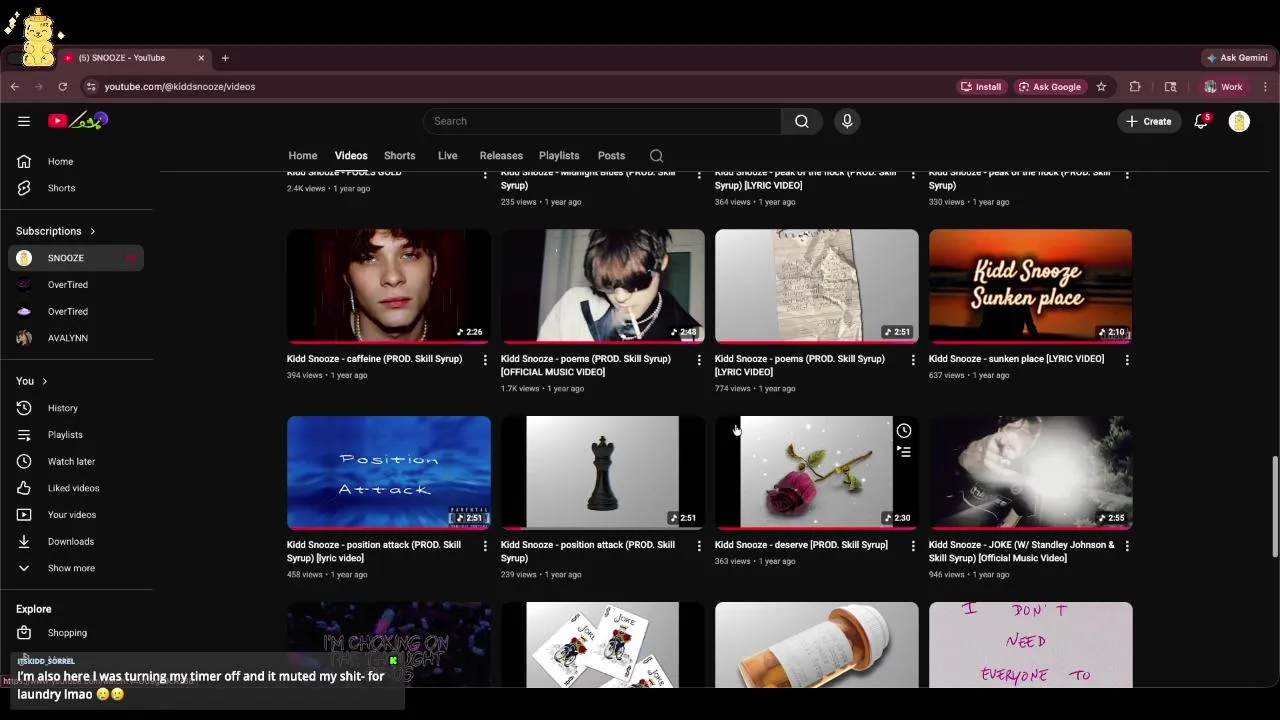Open browser extensions puzzle icon
Screen dimensions: 1280x720
pos(1135,87)
